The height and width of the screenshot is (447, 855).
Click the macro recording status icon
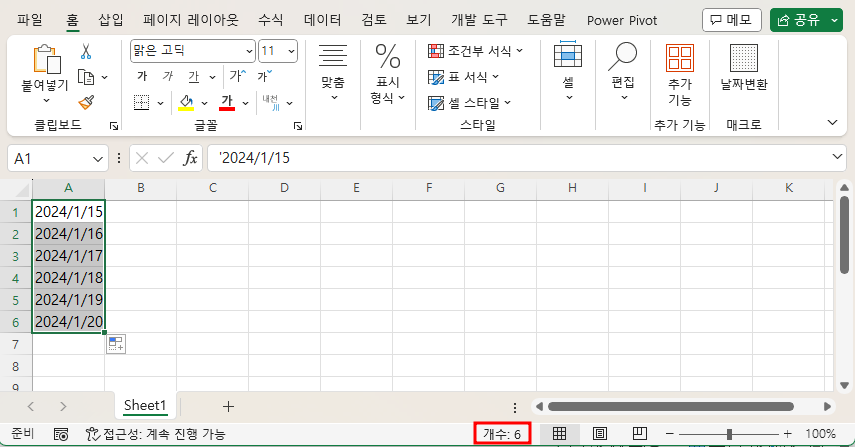[x=61, y=434]
